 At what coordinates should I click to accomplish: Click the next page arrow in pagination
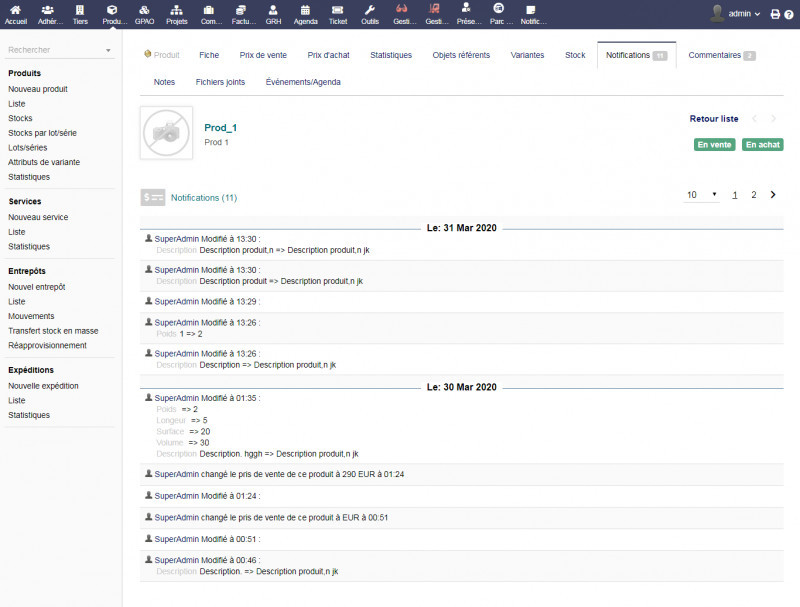pos(773,195)
